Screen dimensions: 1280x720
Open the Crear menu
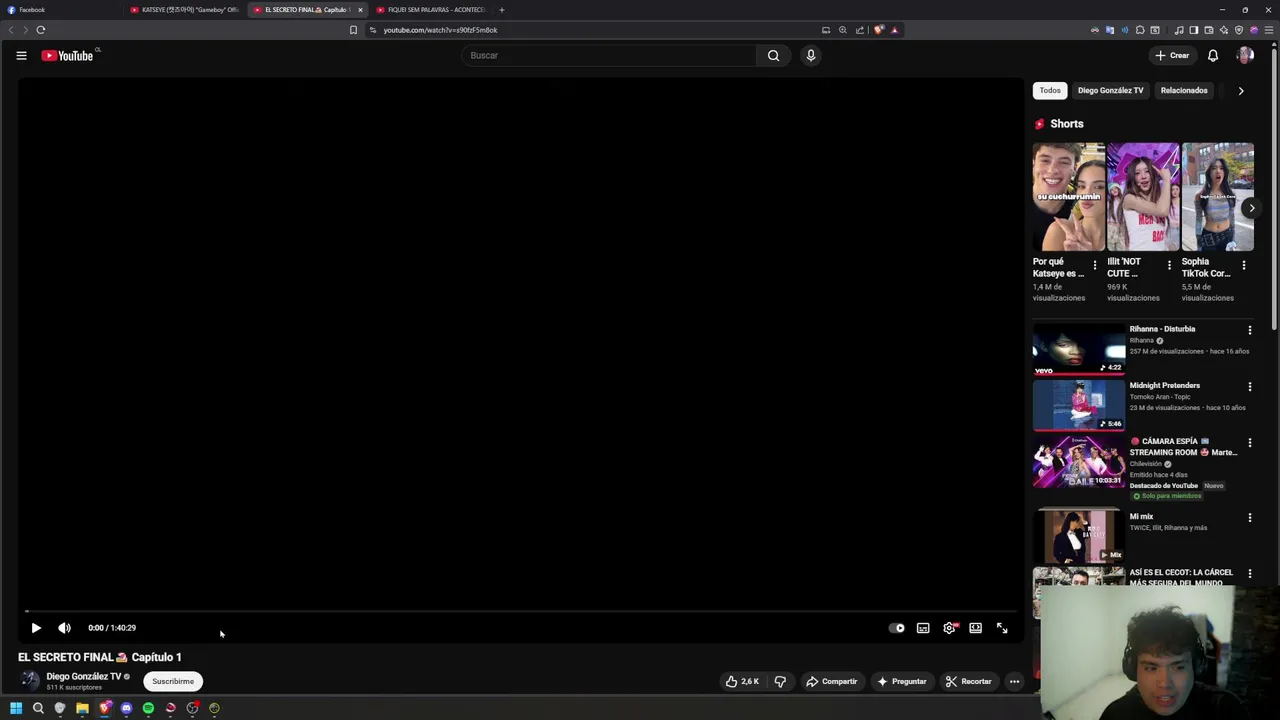pyautogui.click(x=1172, y=56)
